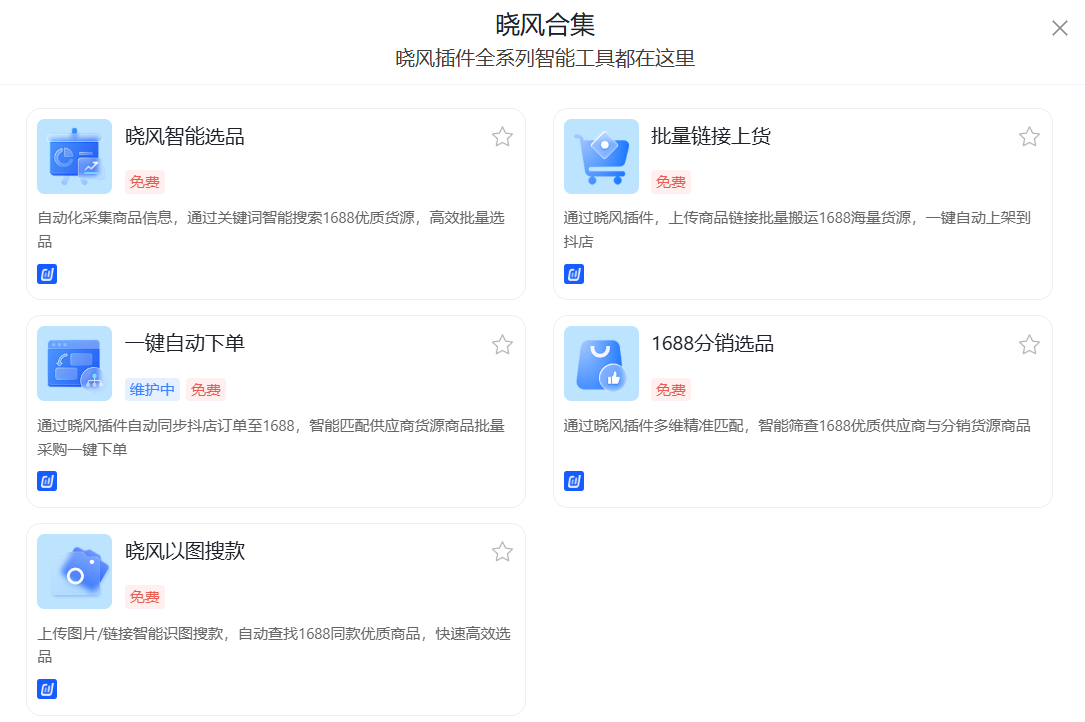Favorite 1688分销选品 with its star
The width and height of the screenshot is (1085, 722).
tap(1030, 345)
